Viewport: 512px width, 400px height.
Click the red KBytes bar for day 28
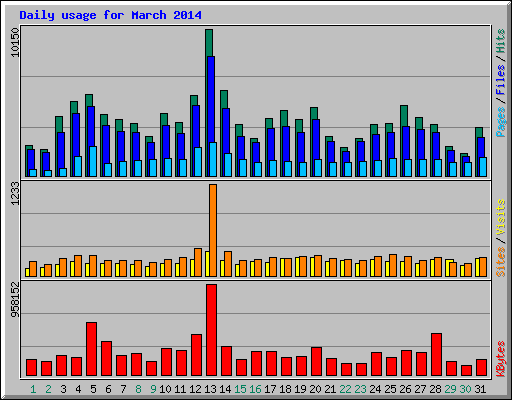coord(436,355)
